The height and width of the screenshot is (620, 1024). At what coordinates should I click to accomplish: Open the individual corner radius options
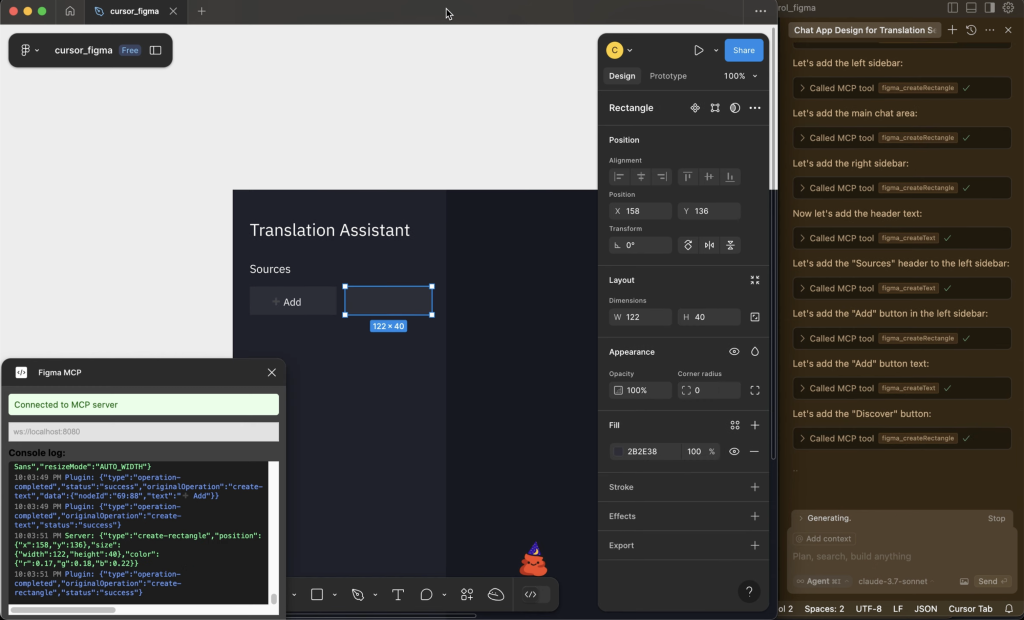click(x=755, y=390)
